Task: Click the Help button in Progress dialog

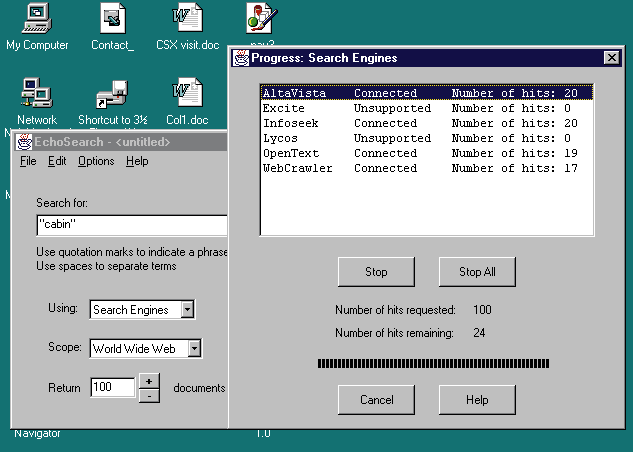Action: [x=477, y=400]
